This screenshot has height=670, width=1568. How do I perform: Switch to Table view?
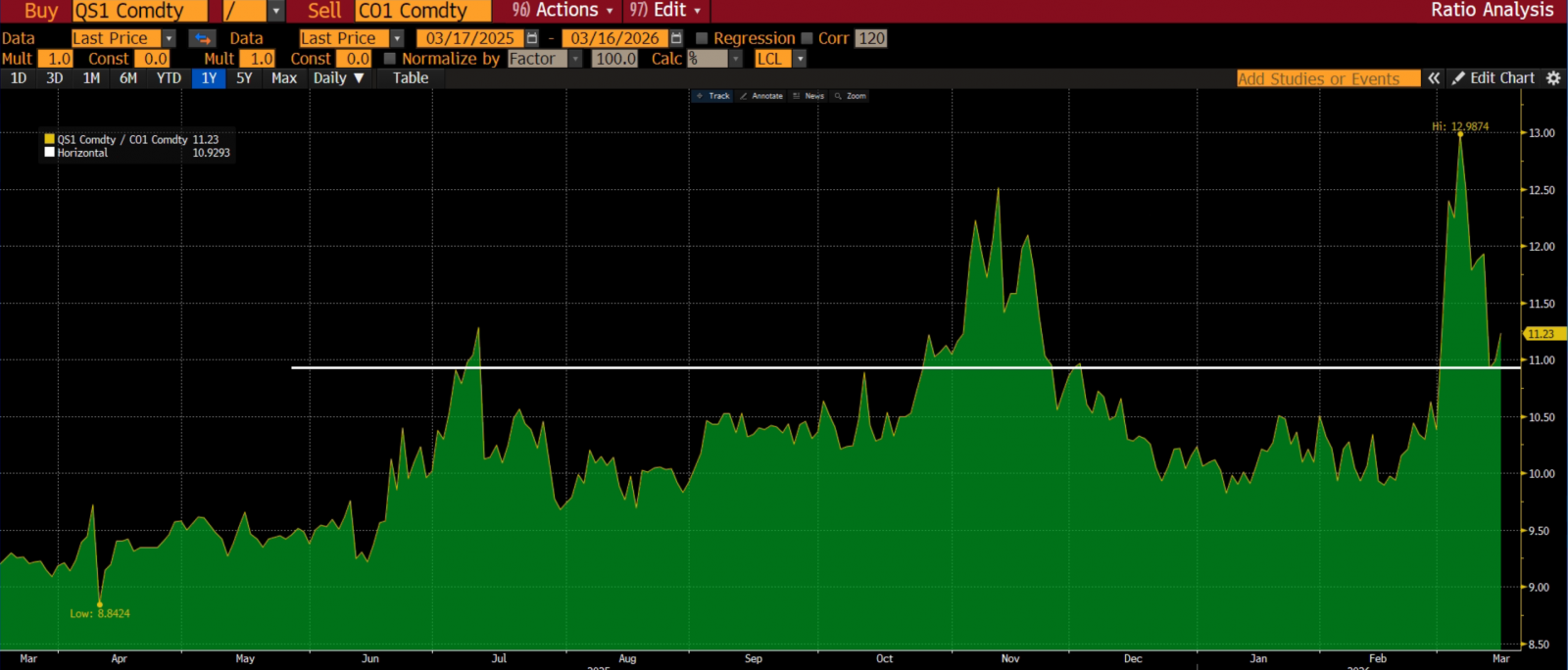pos(411,78)
